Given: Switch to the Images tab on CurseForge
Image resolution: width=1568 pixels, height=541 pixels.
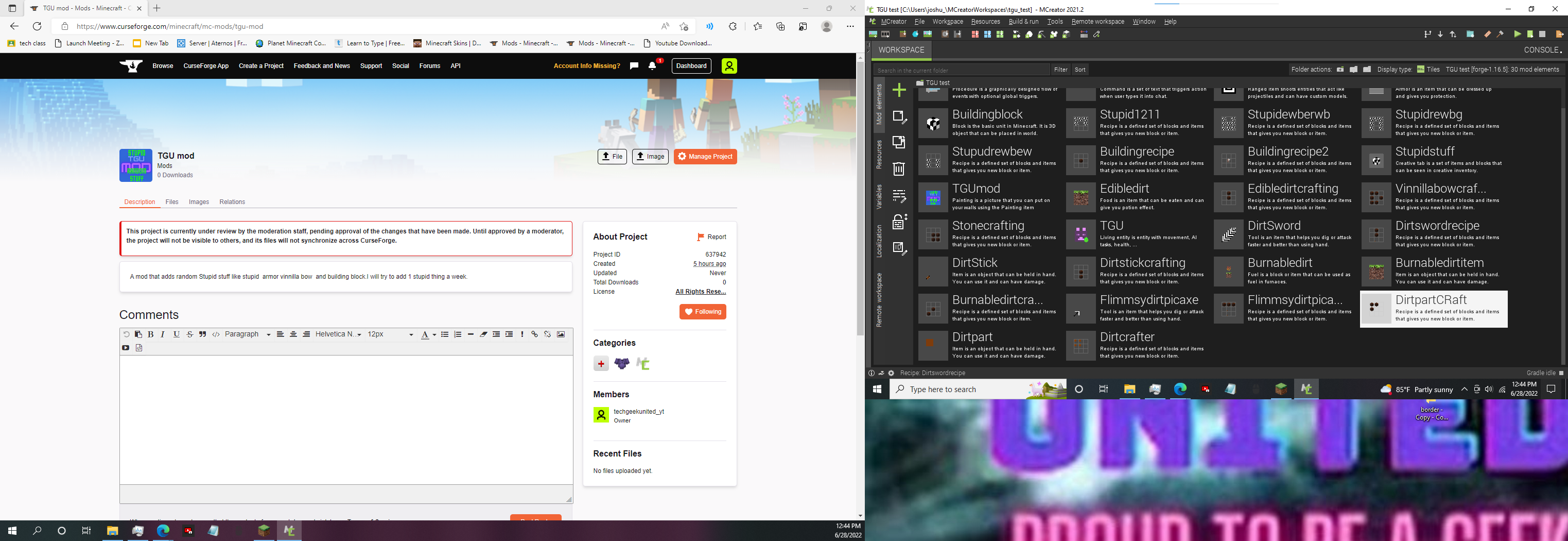Looking at the screenshot, I should [x=198, y=201].
